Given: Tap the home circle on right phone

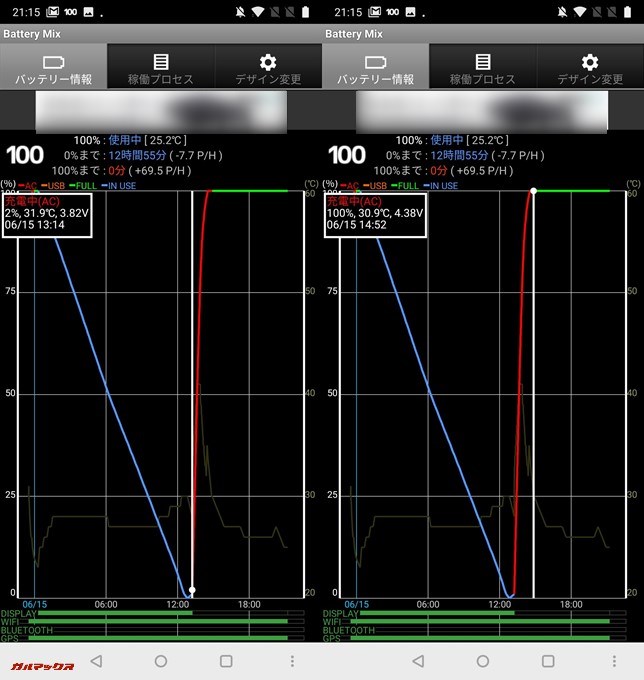Looking at the screenshot, I should click(x=483, y=661).
